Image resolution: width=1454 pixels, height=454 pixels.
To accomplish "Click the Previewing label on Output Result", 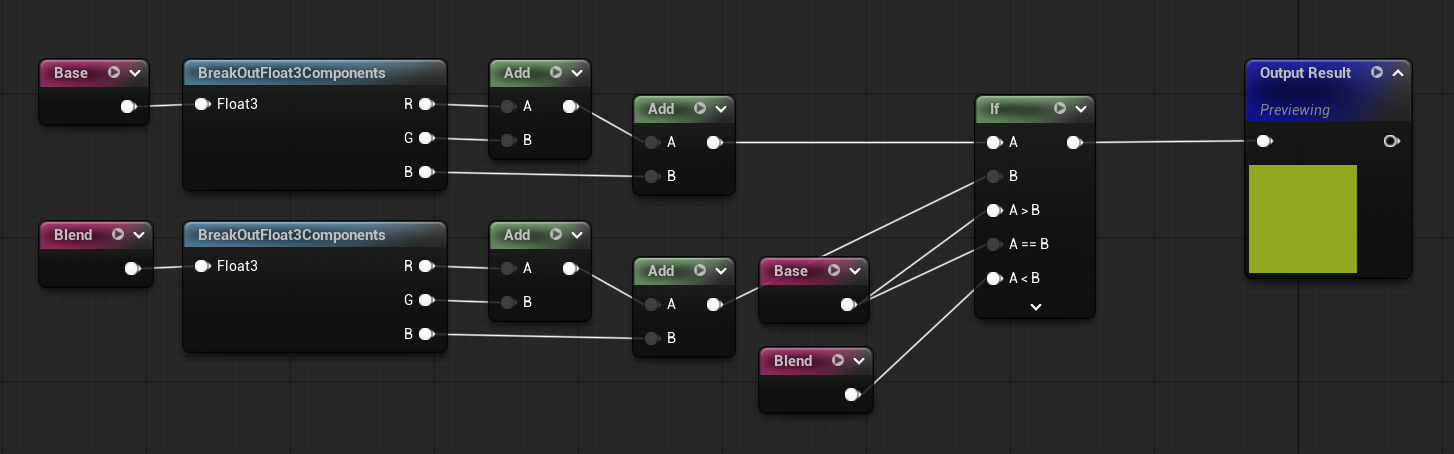I will [1295, 110].
